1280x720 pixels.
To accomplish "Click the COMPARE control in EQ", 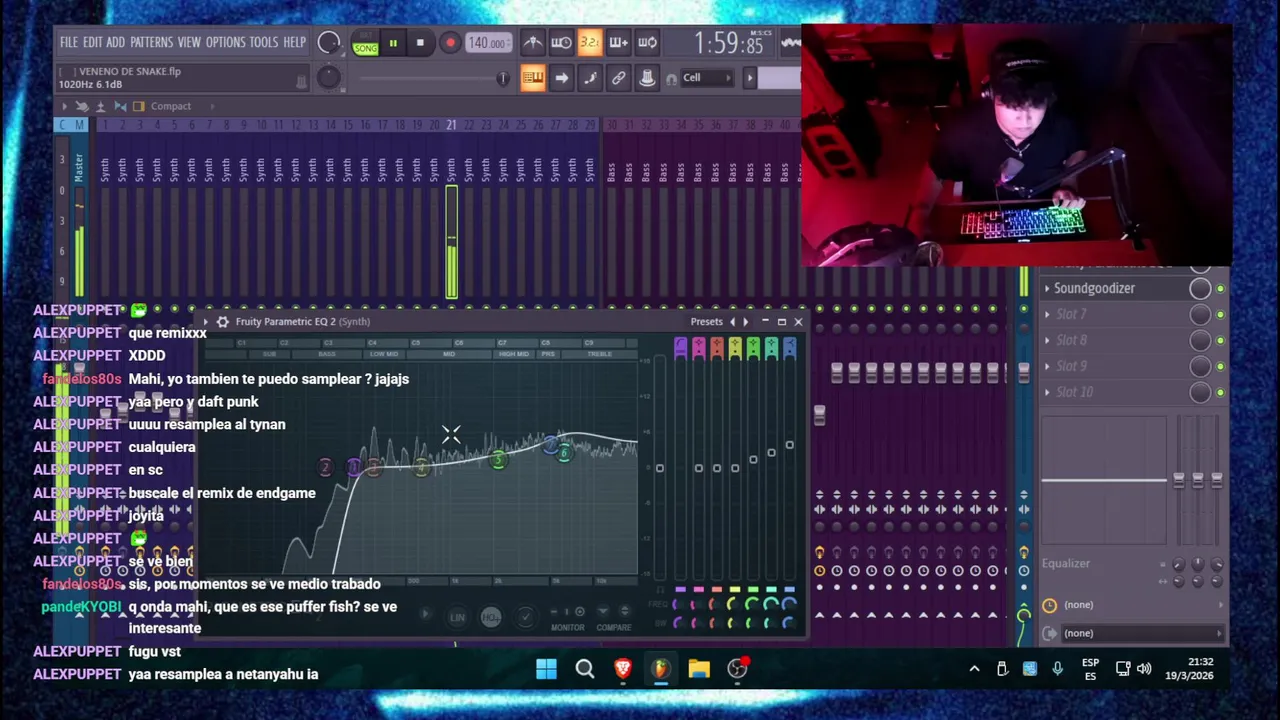I will [x=614, y=628].
